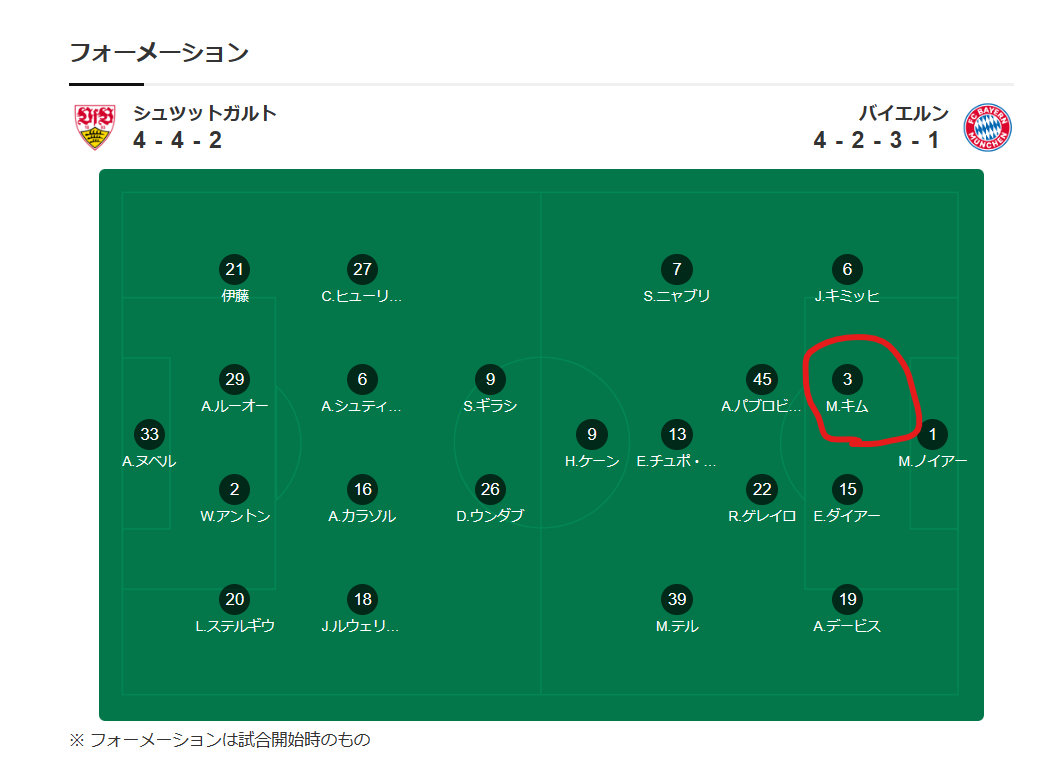Screen dimensions: 1060x777
Task: Click number 39 M.テル marker
Action: click(x=677, y=599)
